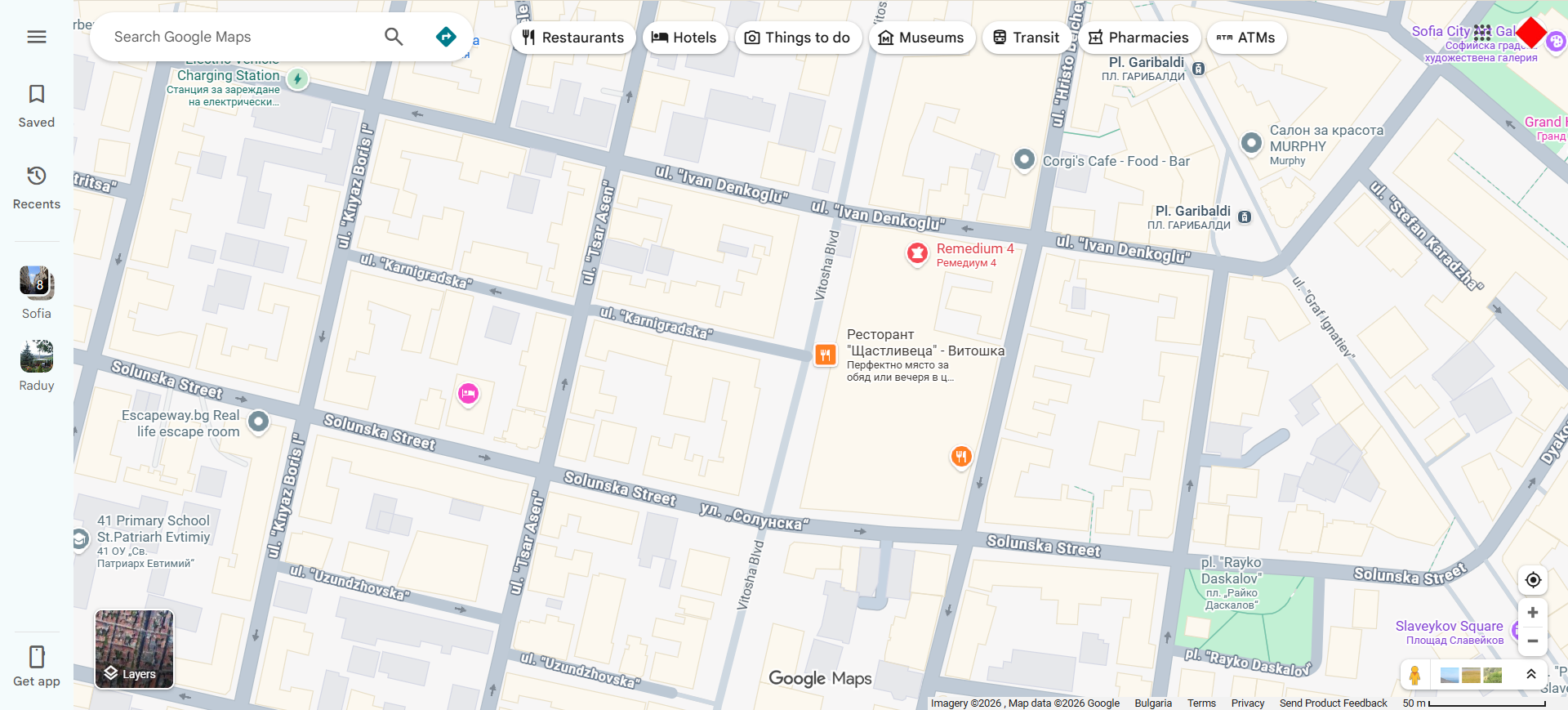This screenshot has height=710, width=1568.
Task: Click the search magnifier icon
Action: point(394,37)
